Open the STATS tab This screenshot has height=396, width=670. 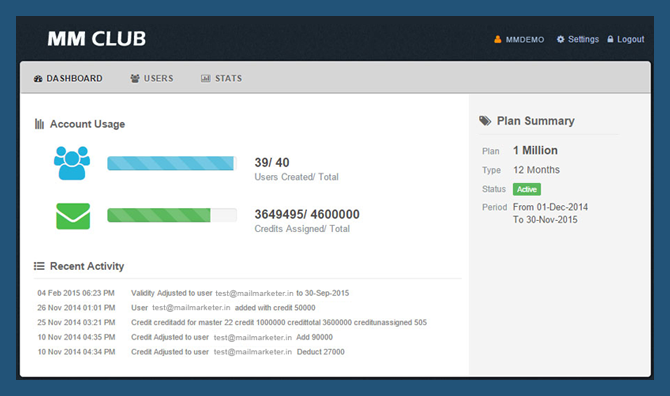pyautogui.click(x=229, y=79)
